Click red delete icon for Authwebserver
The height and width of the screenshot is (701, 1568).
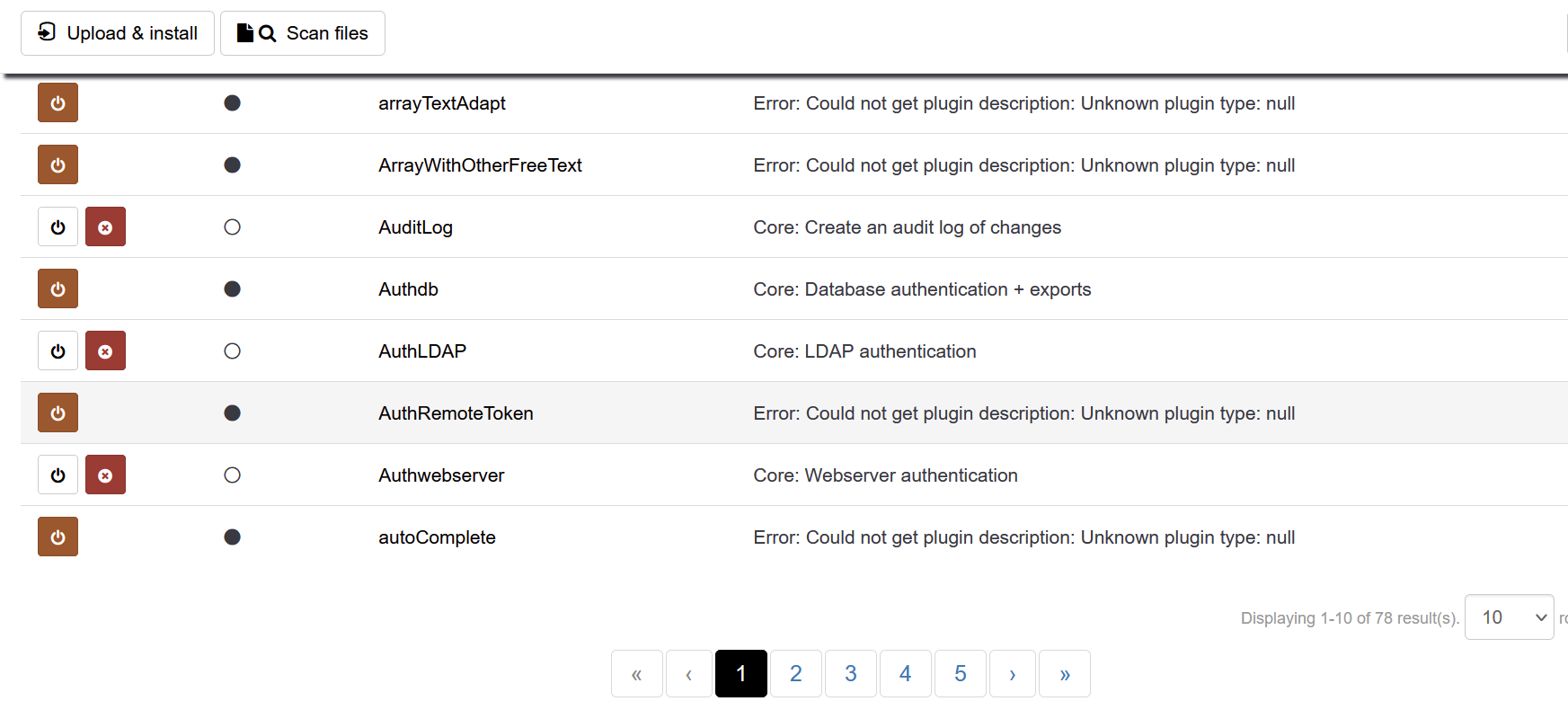(105, 475)
